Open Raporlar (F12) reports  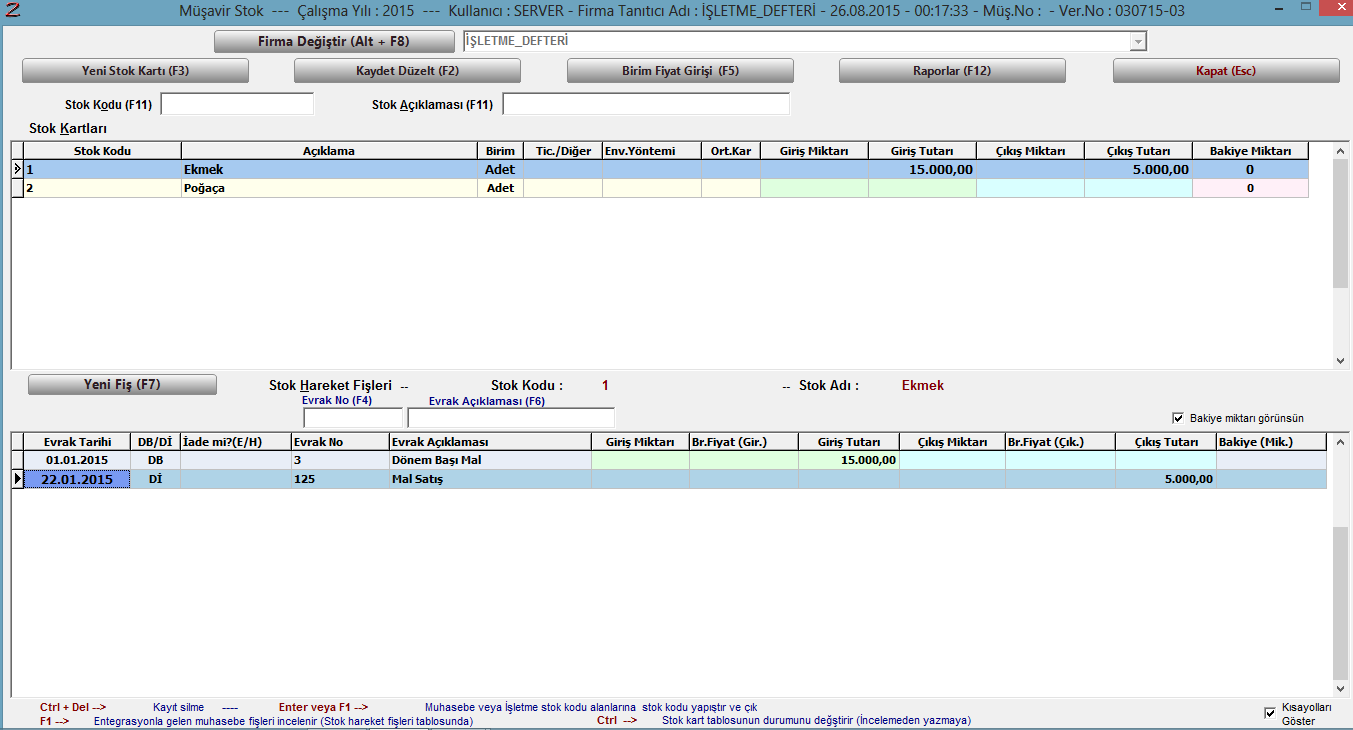[x=952, y=71]
